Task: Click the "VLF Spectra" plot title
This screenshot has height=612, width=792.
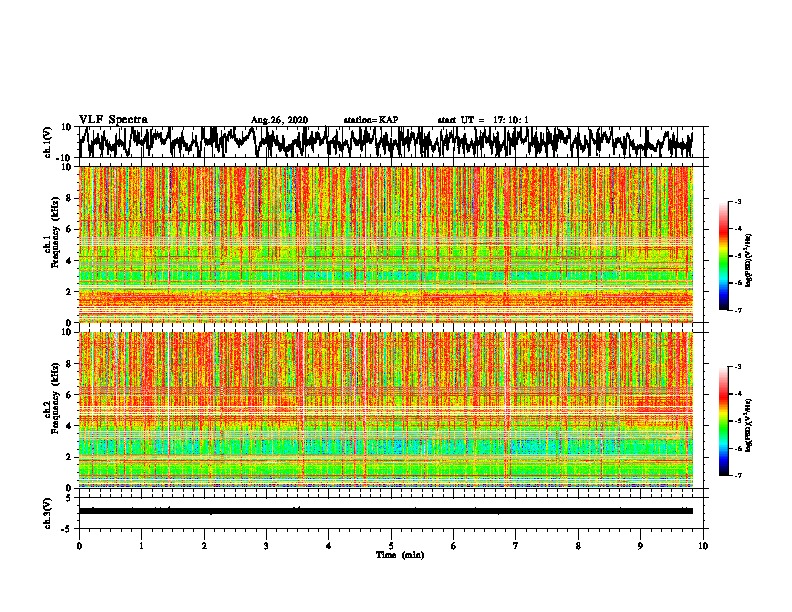Action: coord(113,119)
